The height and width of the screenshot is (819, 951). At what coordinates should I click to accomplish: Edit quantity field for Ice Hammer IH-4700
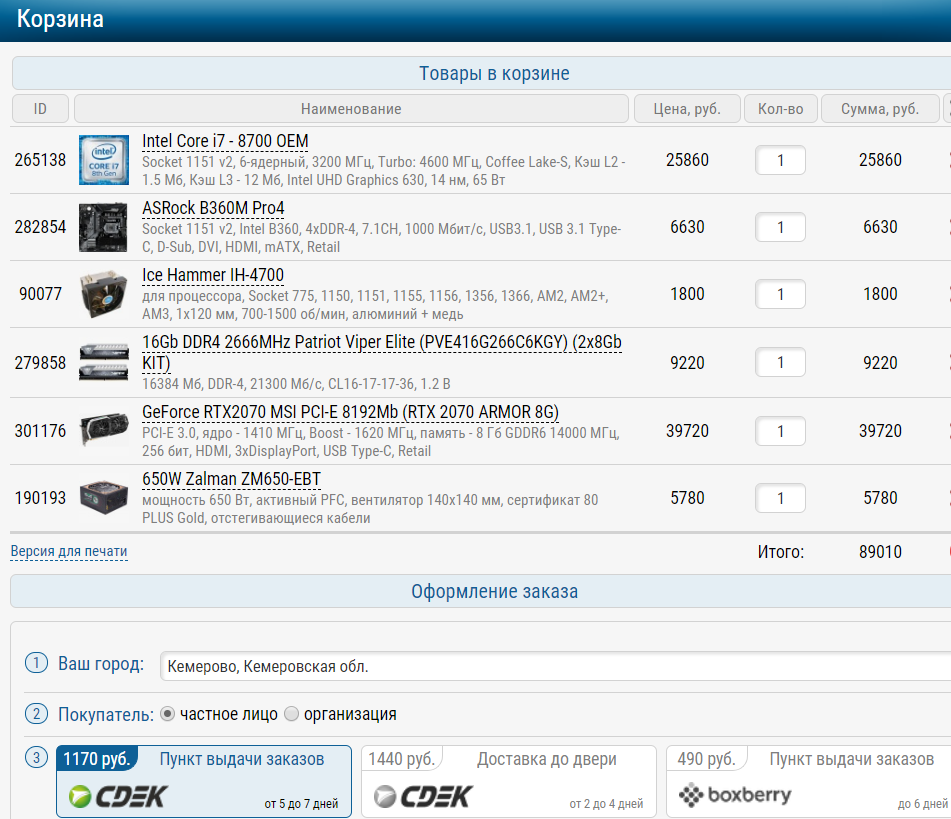click(781, 294)
